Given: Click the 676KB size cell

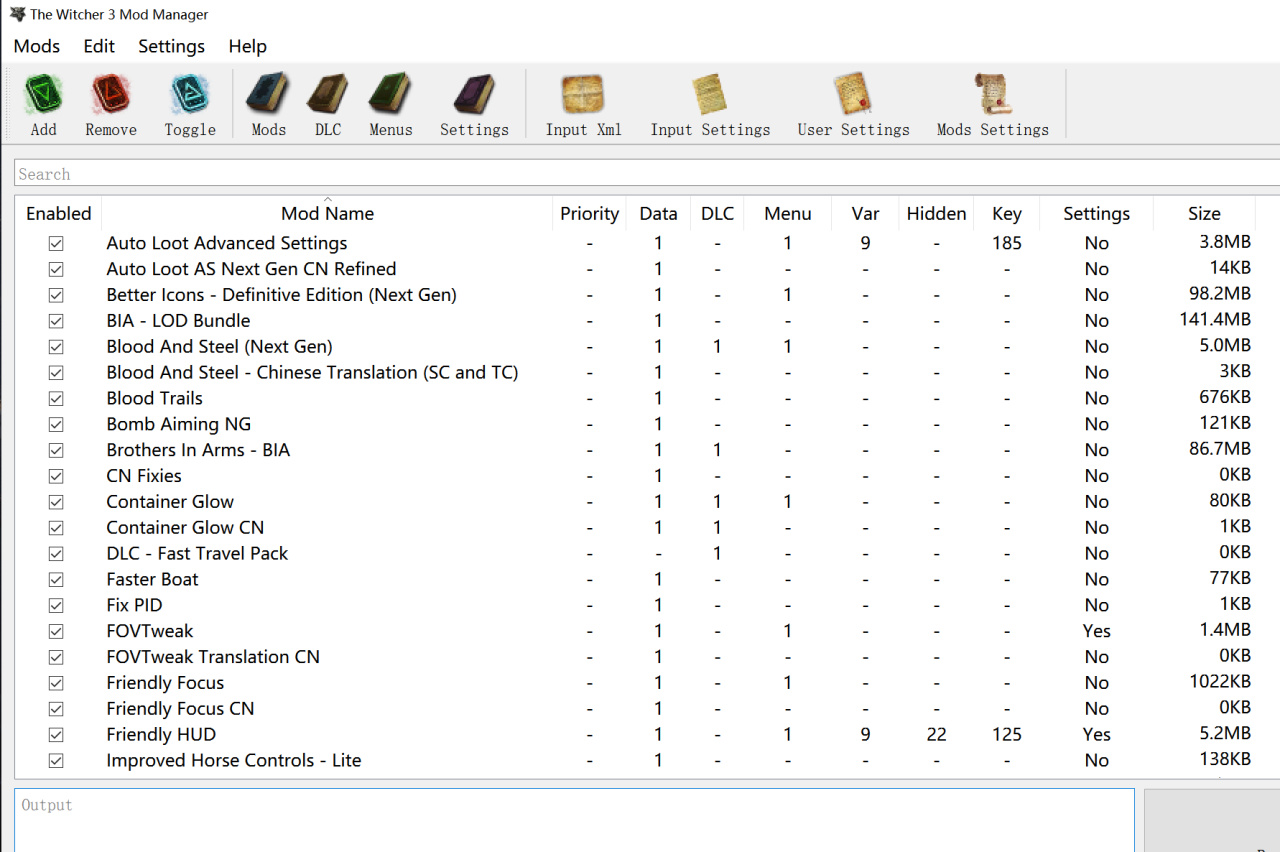Looking at the screenshot, I should (x=1225, y=397).
